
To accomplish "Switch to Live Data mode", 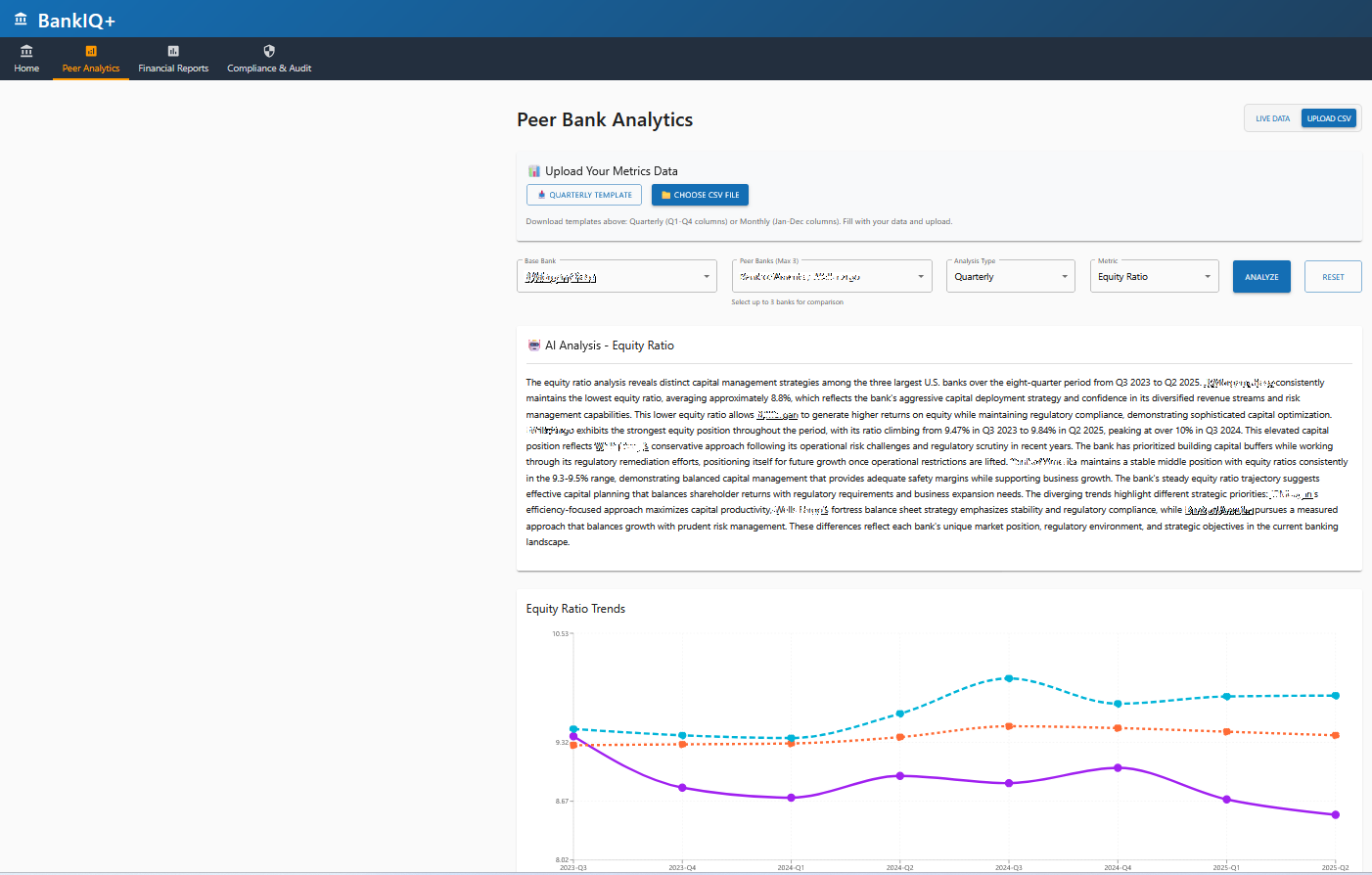I will (x=1272, y=118).
